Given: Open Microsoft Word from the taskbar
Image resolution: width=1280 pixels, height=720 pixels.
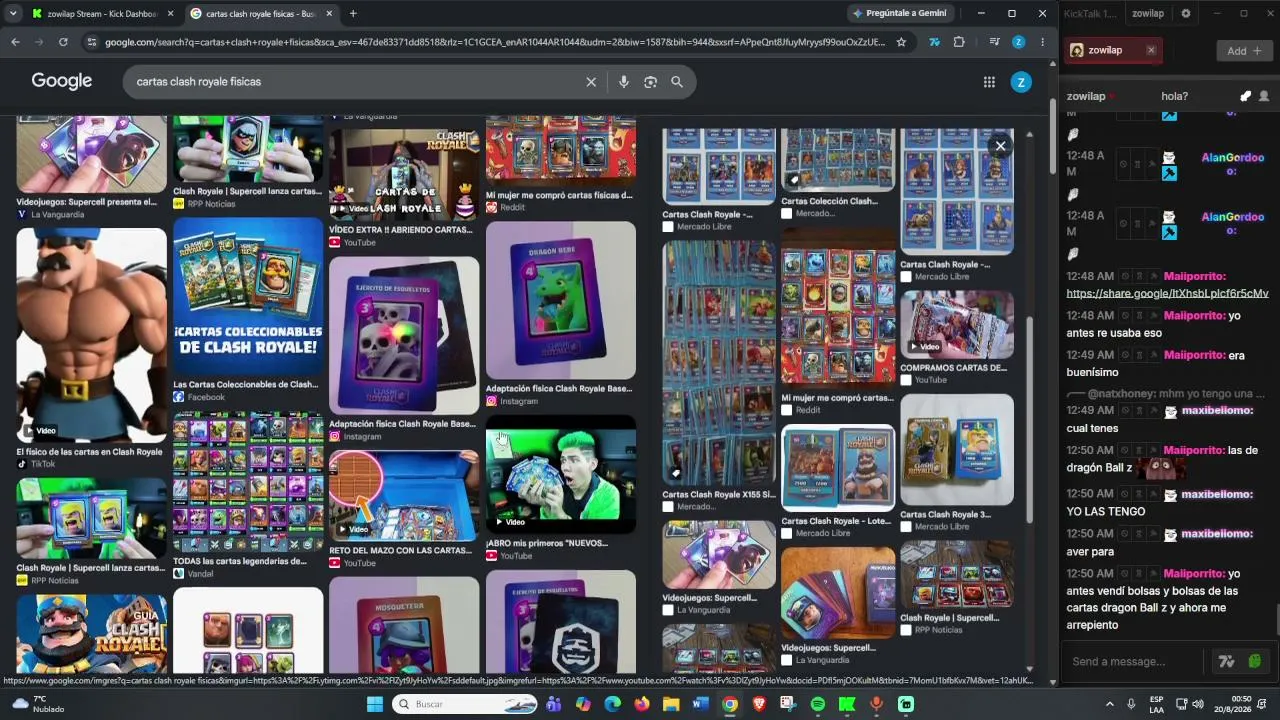Looking at the screenshot, I should (700, 704).
